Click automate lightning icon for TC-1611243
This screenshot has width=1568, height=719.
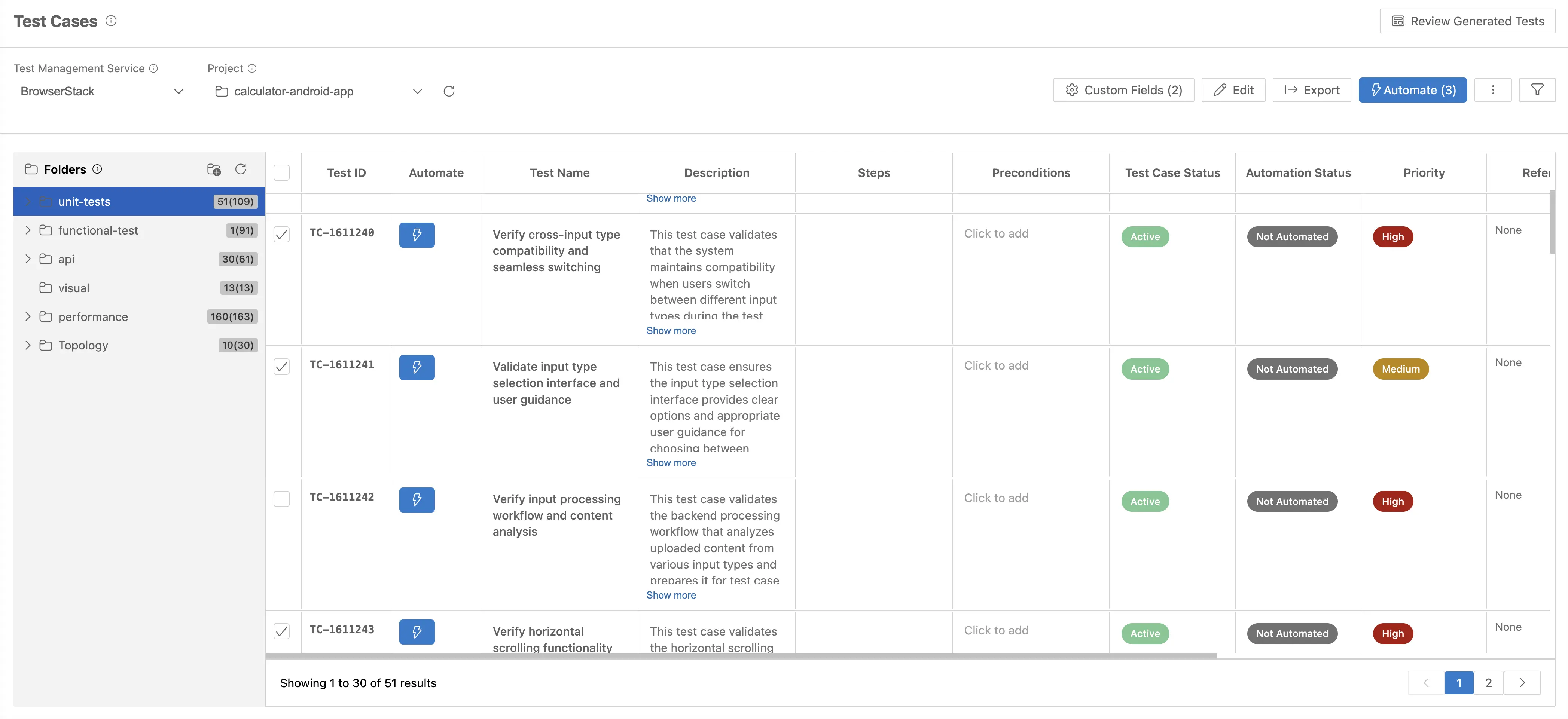(417, 631)
